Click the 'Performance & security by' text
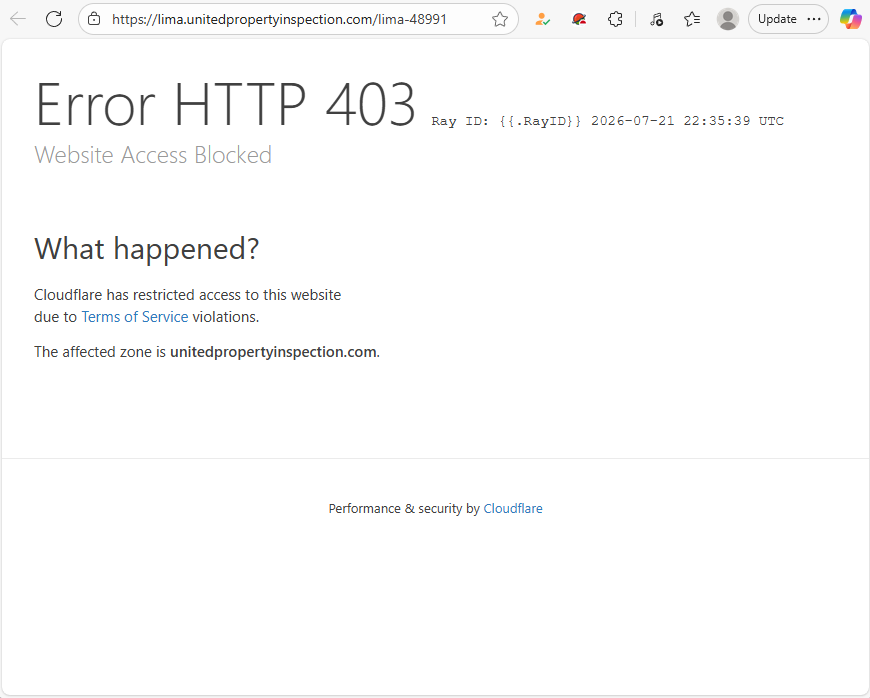The width and height of the screenshot is (870, 698). [x=404, y=508]
